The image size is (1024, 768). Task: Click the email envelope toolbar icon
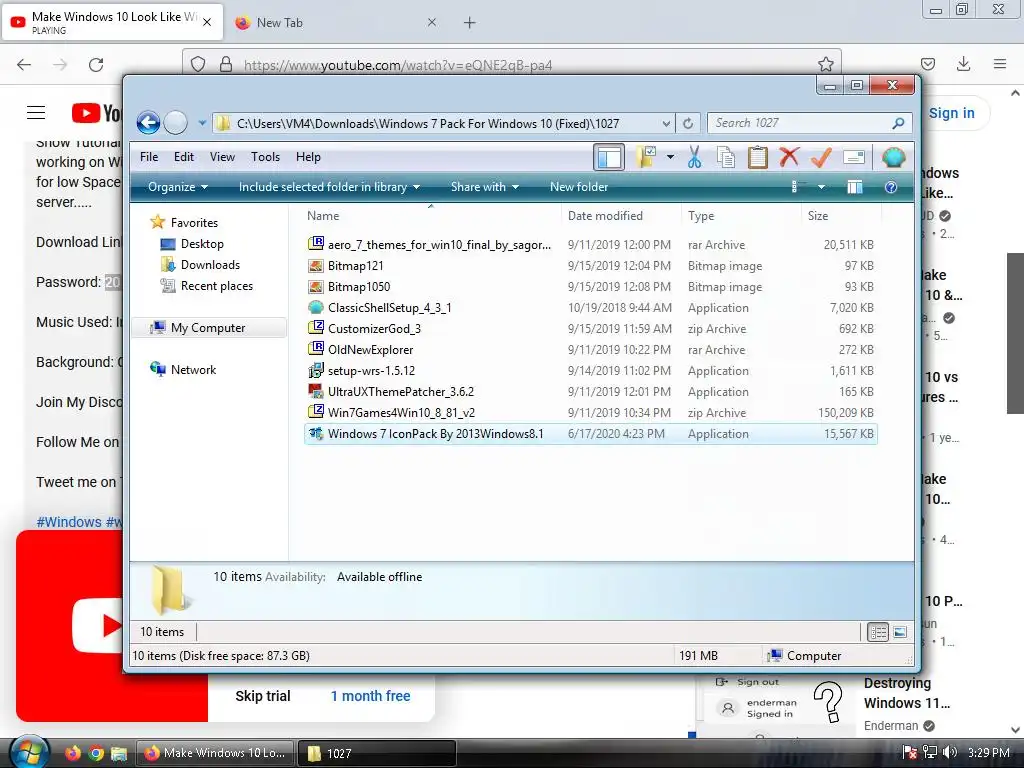[854, 157]
